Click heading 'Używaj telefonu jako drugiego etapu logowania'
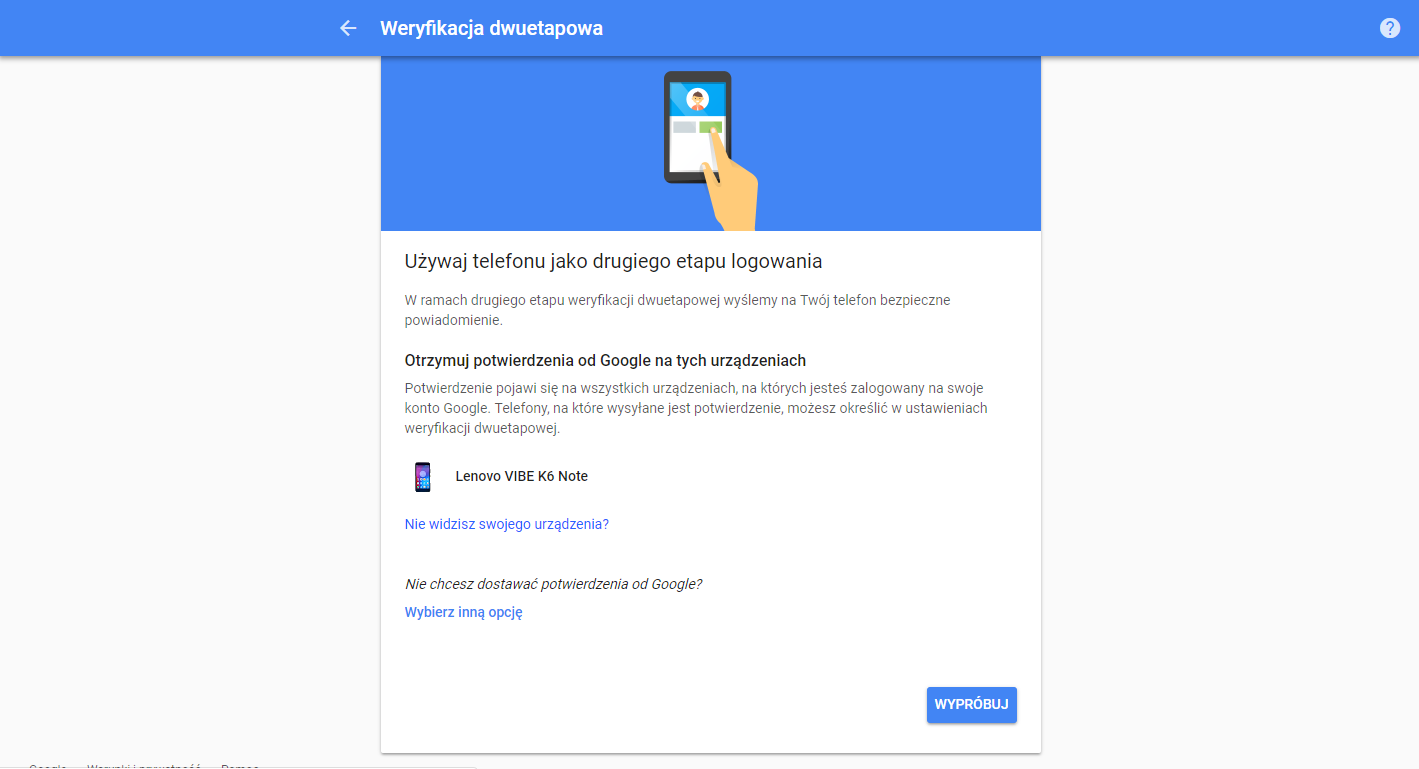Viewport: 1419px width, 769px height. [613, 262]
